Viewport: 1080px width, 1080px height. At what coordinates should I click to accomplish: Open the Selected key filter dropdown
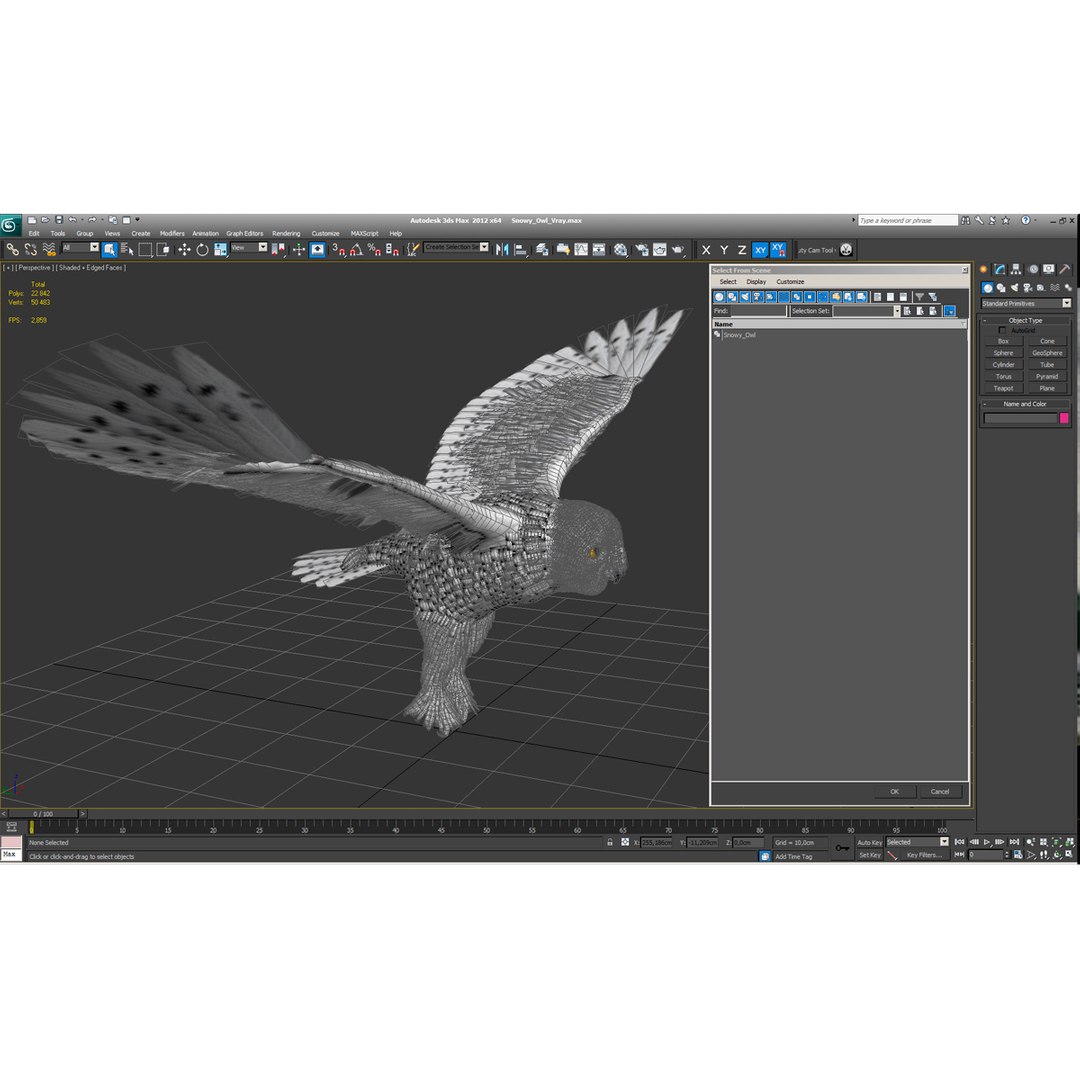tap(917, 842)
